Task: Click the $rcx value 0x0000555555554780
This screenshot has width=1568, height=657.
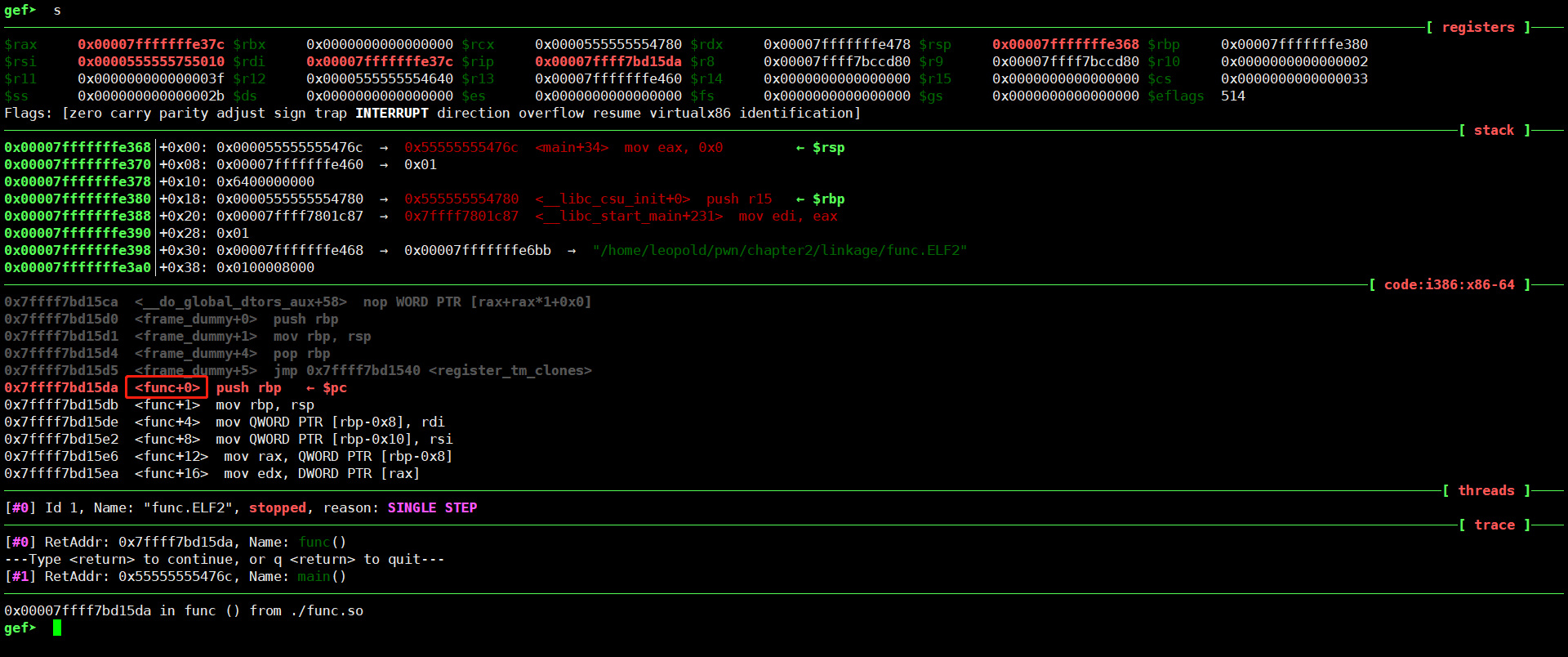Action: tap(608, 44)
